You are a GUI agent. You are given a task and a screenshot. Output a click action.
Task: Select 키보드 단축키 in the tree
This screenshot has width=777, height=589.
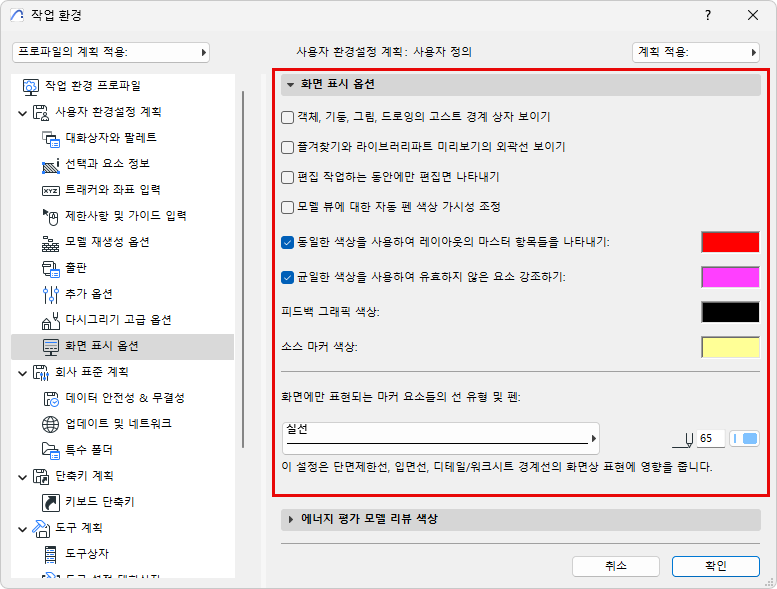click(x=100, y=502)
